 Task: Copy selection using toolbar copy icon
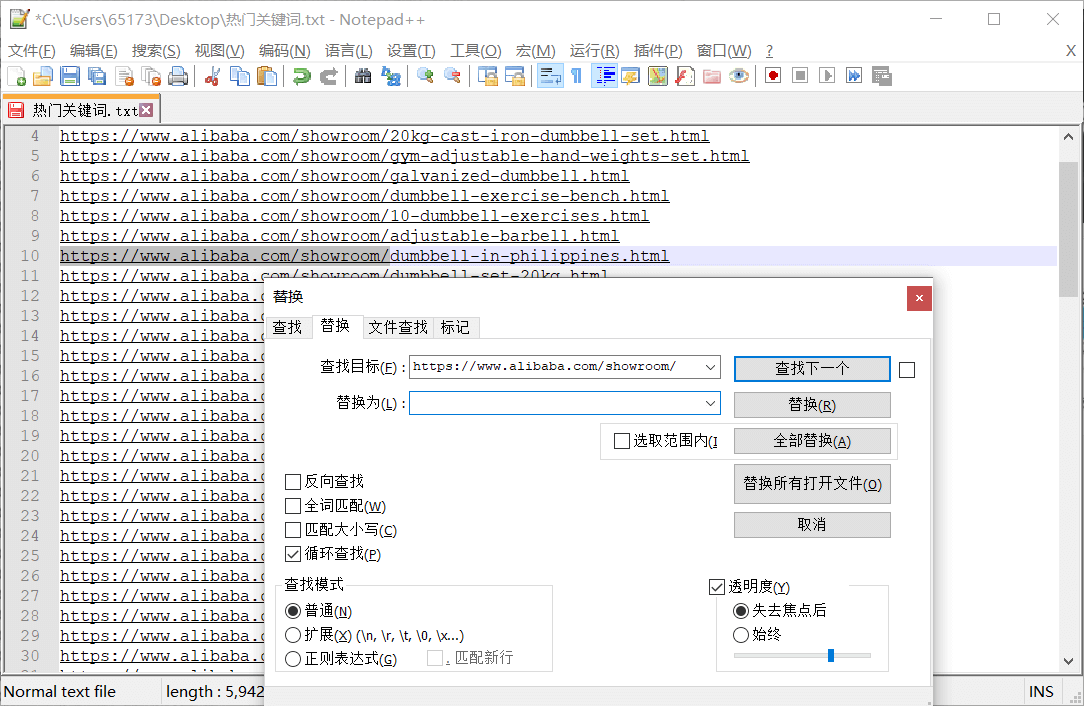click(x=240, y=76)
